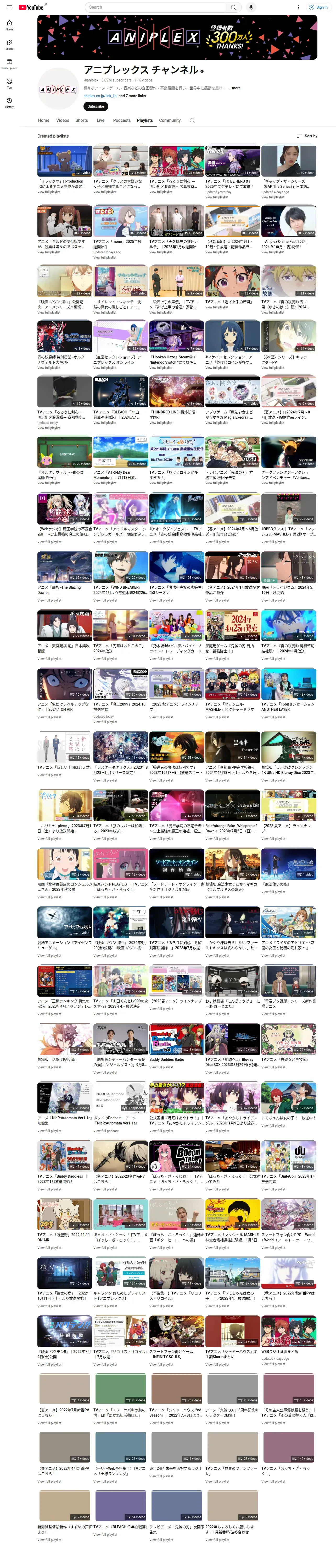Image resolution: width=336 pixels, height=1568 pixels.
Task: Click the magnifier search button in header
Action: tap(233, 7)
